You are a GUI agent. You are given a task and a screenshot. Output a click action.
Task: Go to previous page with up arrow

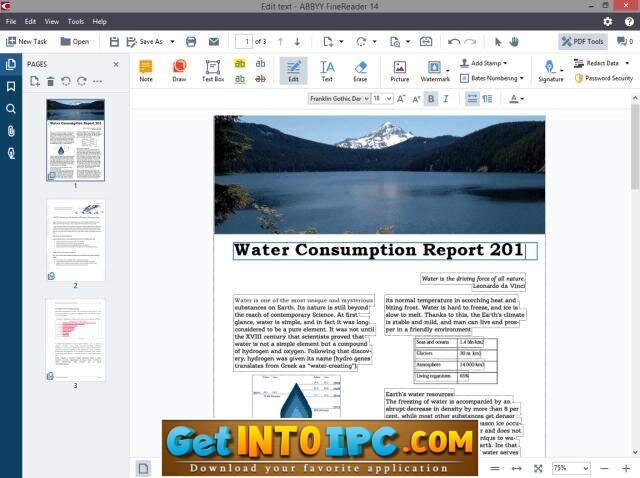280,41
